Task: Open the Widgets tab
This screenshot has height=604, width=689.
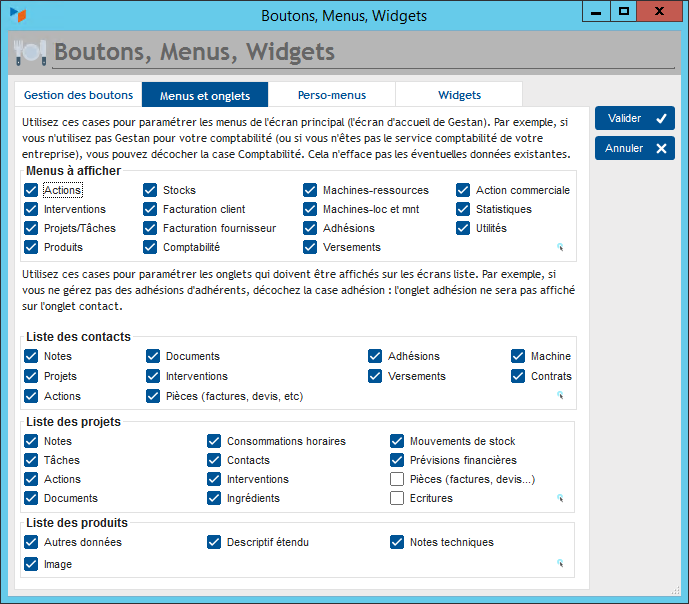Action: (459, 95)
